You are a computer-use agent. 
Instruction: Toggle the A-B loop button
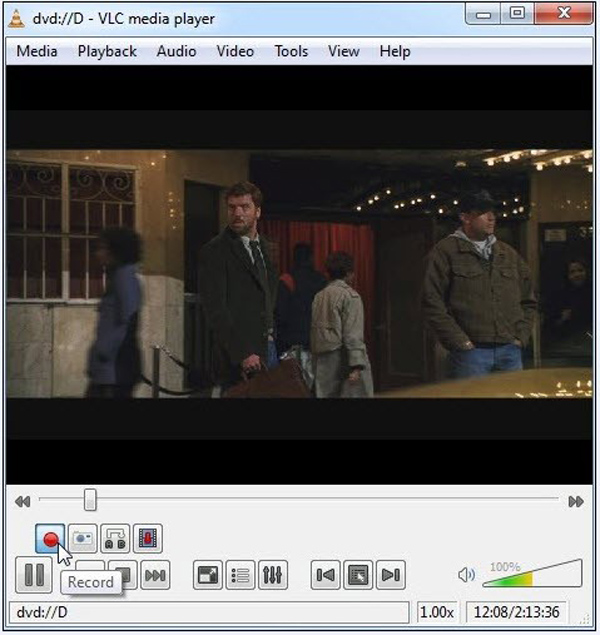point(115,539)
